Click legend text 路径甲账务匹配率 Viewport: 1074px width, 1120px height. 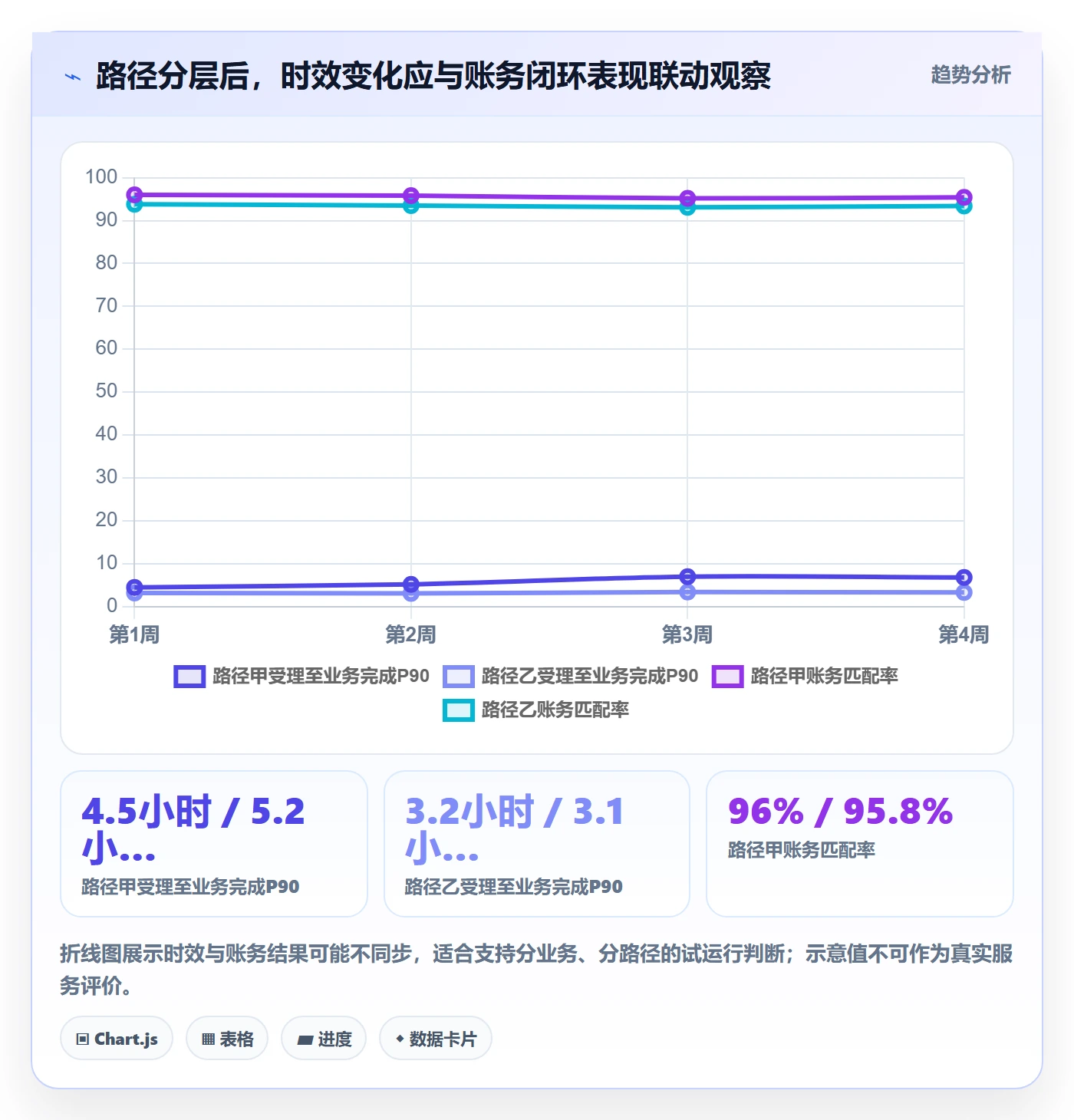tap(824, 677)
